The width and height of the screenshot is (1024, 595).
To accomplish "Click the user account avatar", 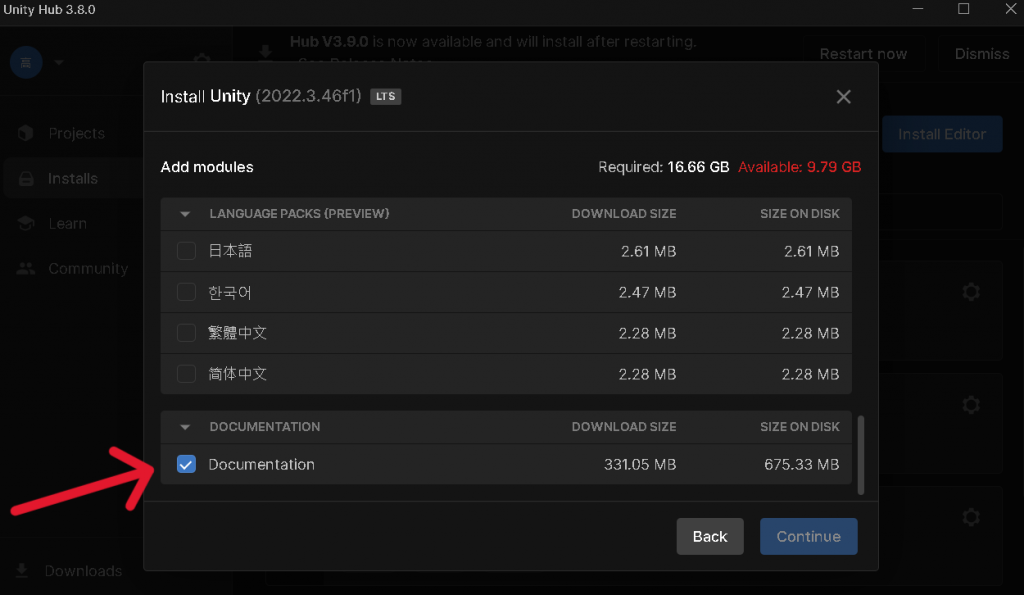I will coord(26,63).
